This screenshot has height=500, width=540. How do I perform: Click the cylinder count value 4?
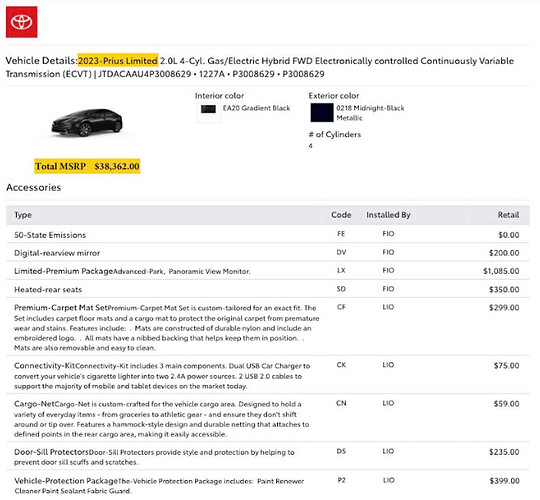311,146
